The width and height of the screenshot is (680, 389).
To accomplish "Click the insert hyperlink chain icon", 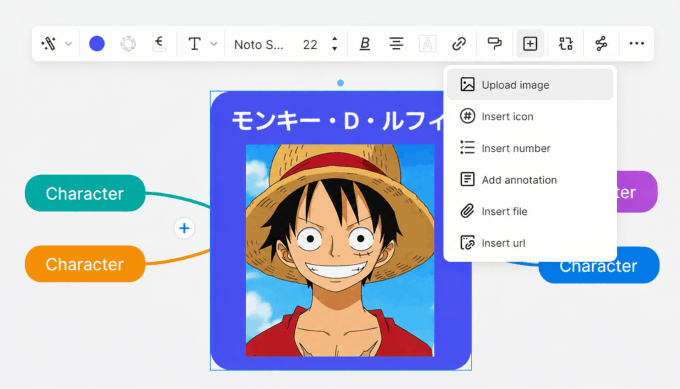I will tap(458, 43).
